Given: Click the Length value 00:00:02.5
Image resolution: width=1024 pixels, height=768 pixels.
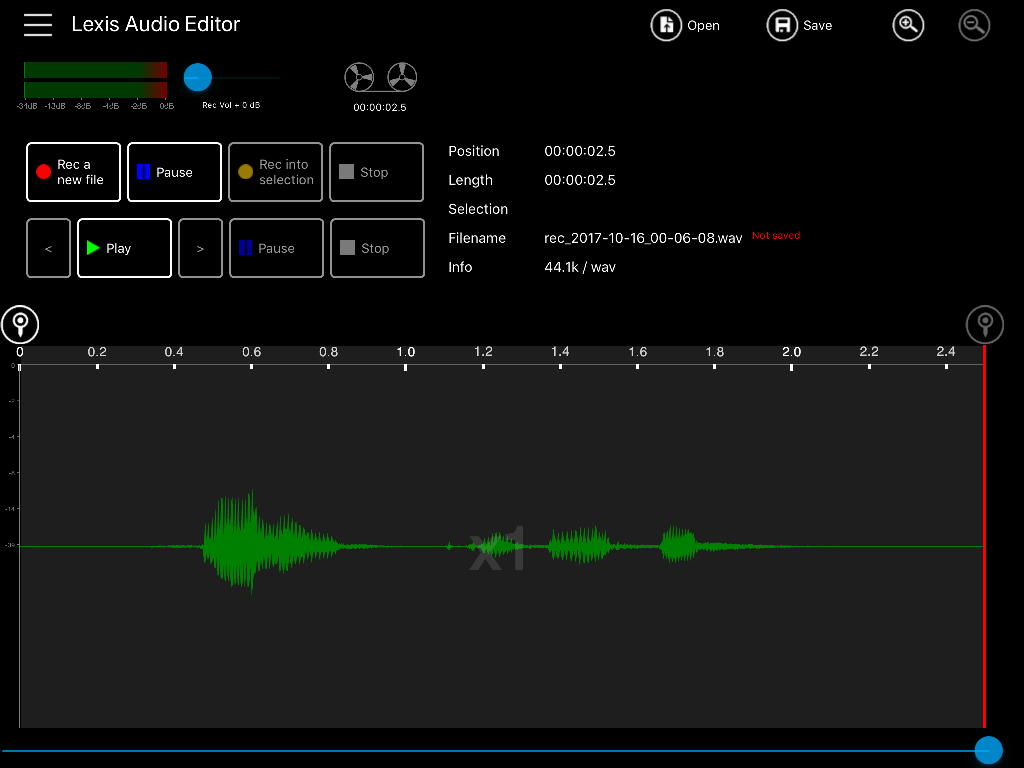Looking at the screenshot, I should (x=580, y=180).
